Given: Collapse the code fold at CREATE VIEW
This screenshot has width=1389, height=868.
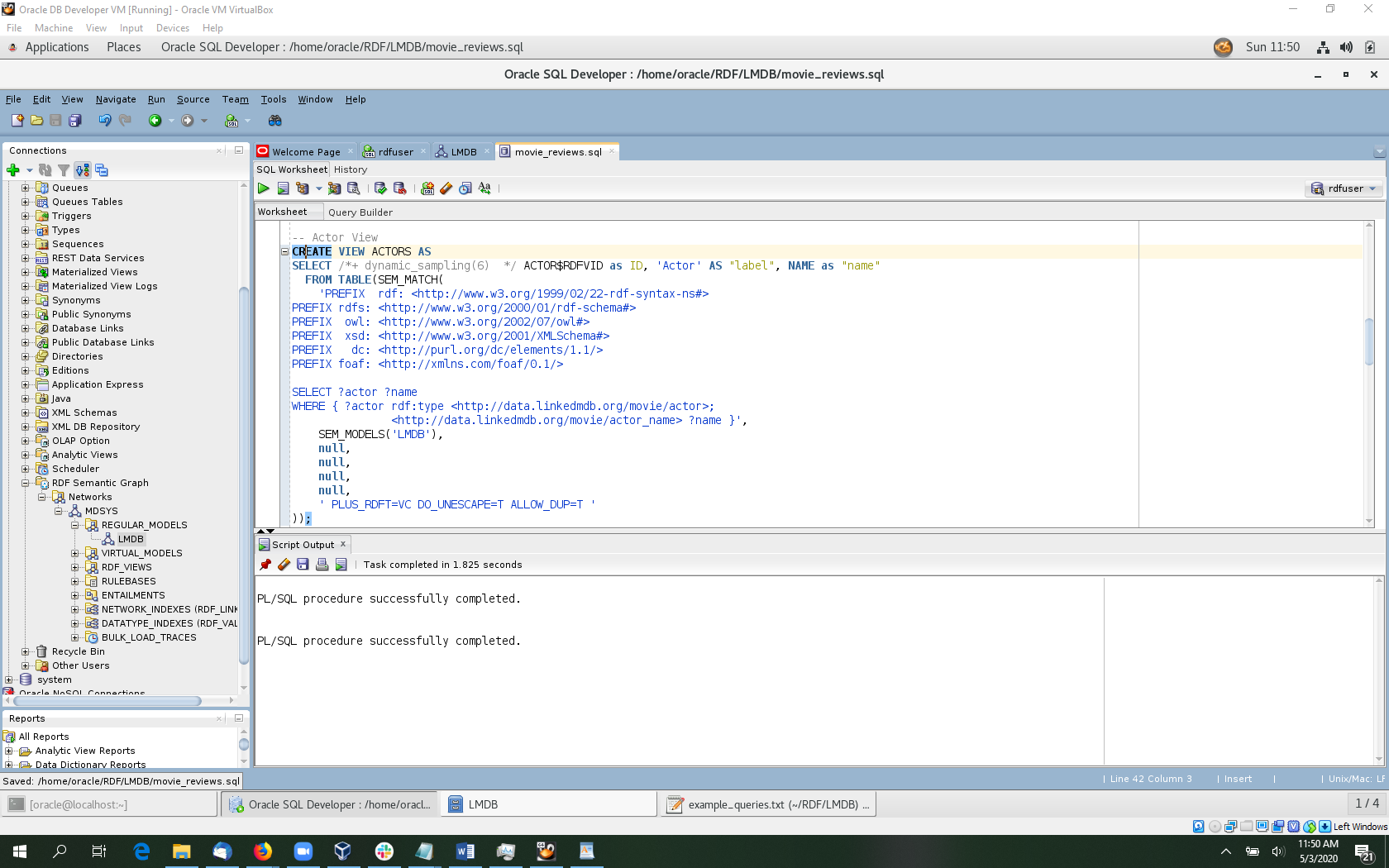Looking at the screenshot, I should click(284, 251).
